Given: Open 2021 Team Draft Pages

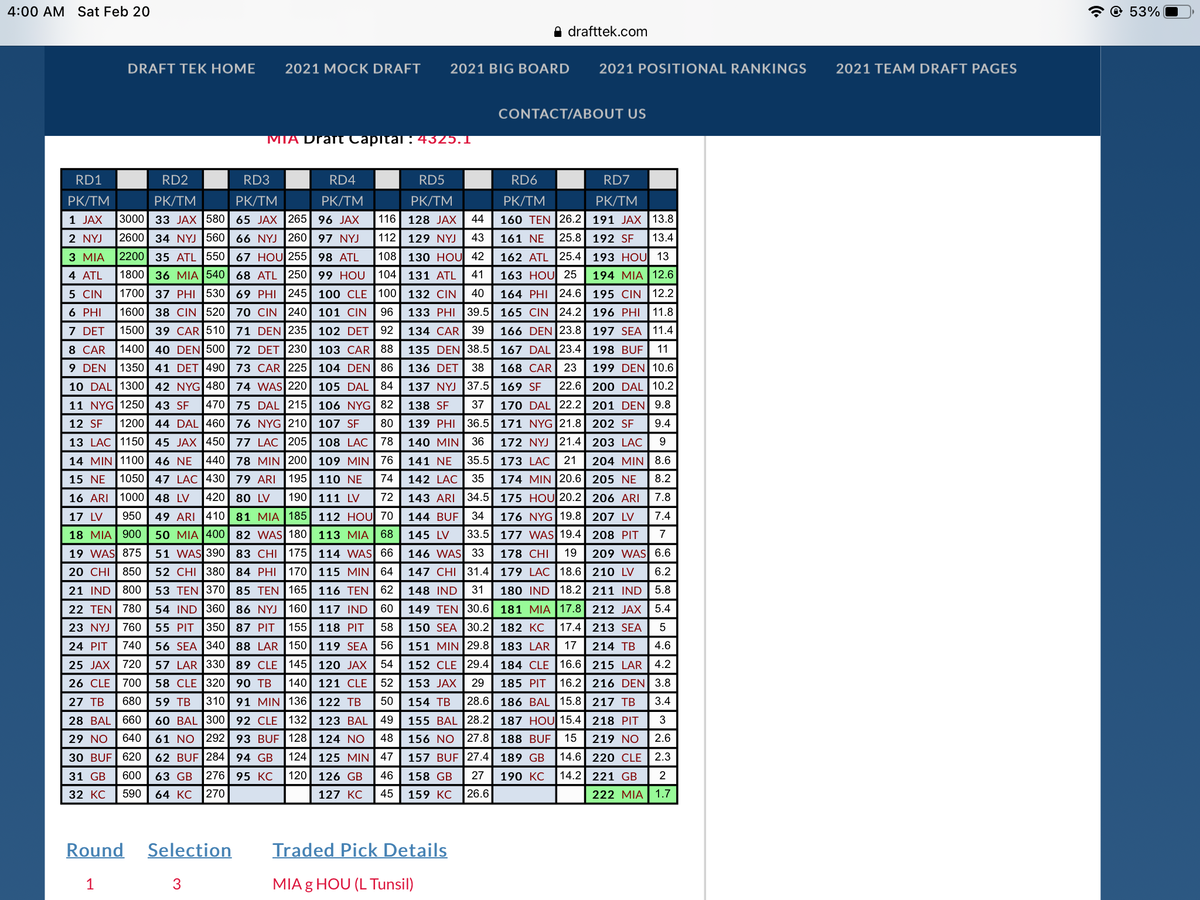Looking at the screenshot, I should [926, 68].
